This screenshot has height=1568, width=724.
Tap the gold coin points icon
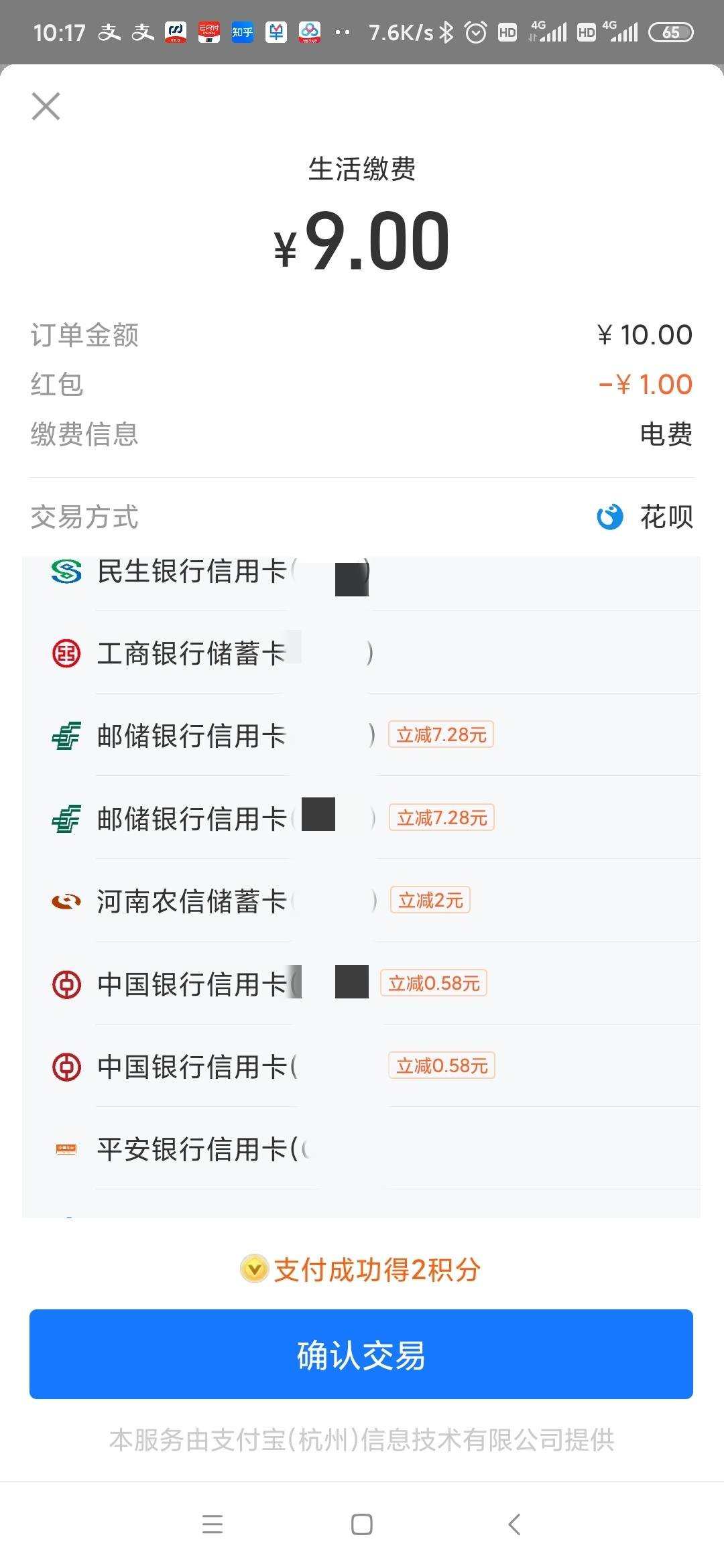[254, 1269]
